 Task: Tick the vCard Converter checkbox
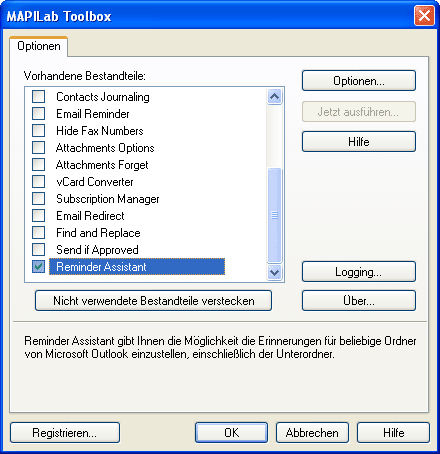[38, 182]
